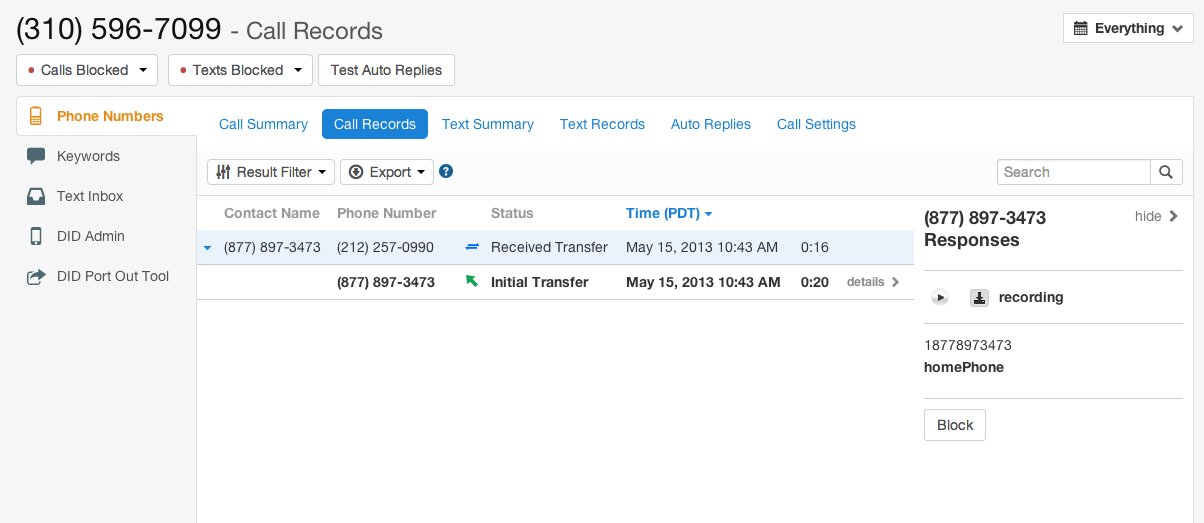Click into the Search field

tap(1073, 172)
